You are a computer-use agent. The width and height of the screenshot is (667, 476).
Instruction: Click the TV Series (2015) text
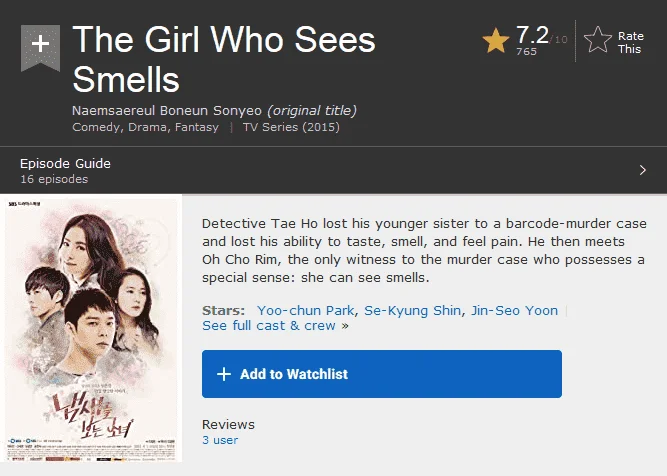(291, 127)
